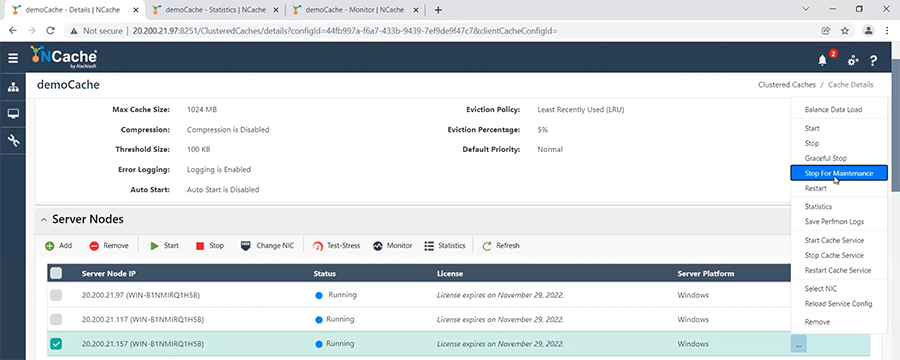Open the help question mark
The width and height of the screenshot is (900, 360).
click(874, 60)
